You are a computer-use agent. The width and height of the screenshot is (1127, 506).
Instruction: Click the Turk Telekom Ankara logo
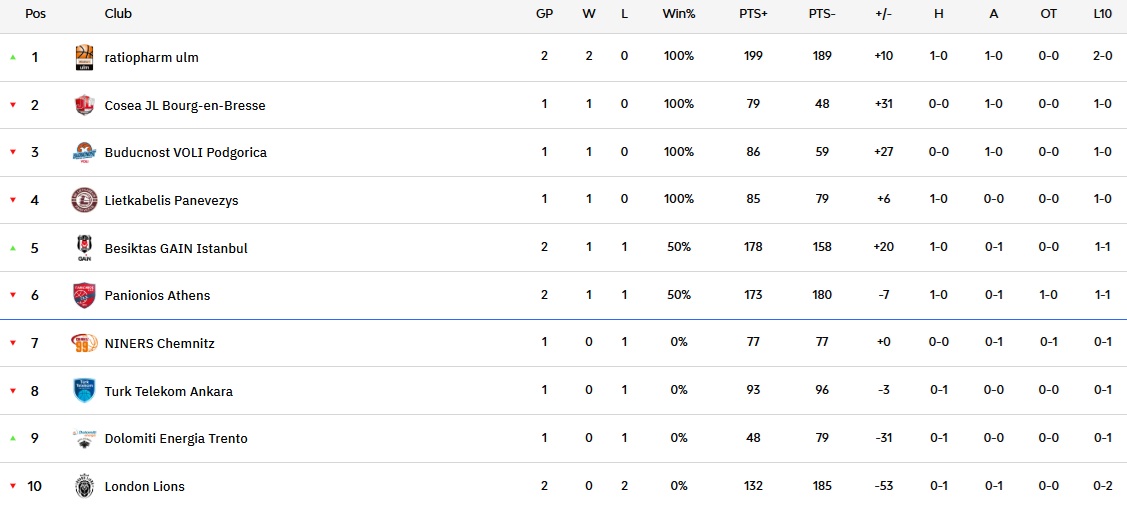(x=84, y=391)
